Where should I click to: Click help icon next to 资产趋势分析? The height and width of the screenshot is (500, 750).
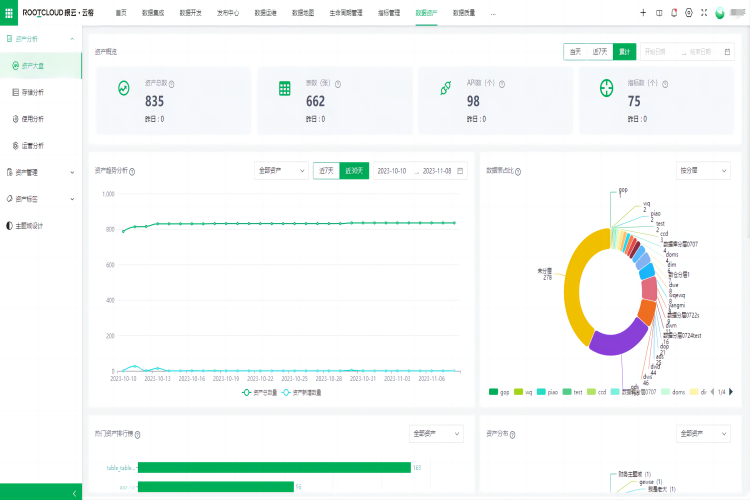[132, 171]
